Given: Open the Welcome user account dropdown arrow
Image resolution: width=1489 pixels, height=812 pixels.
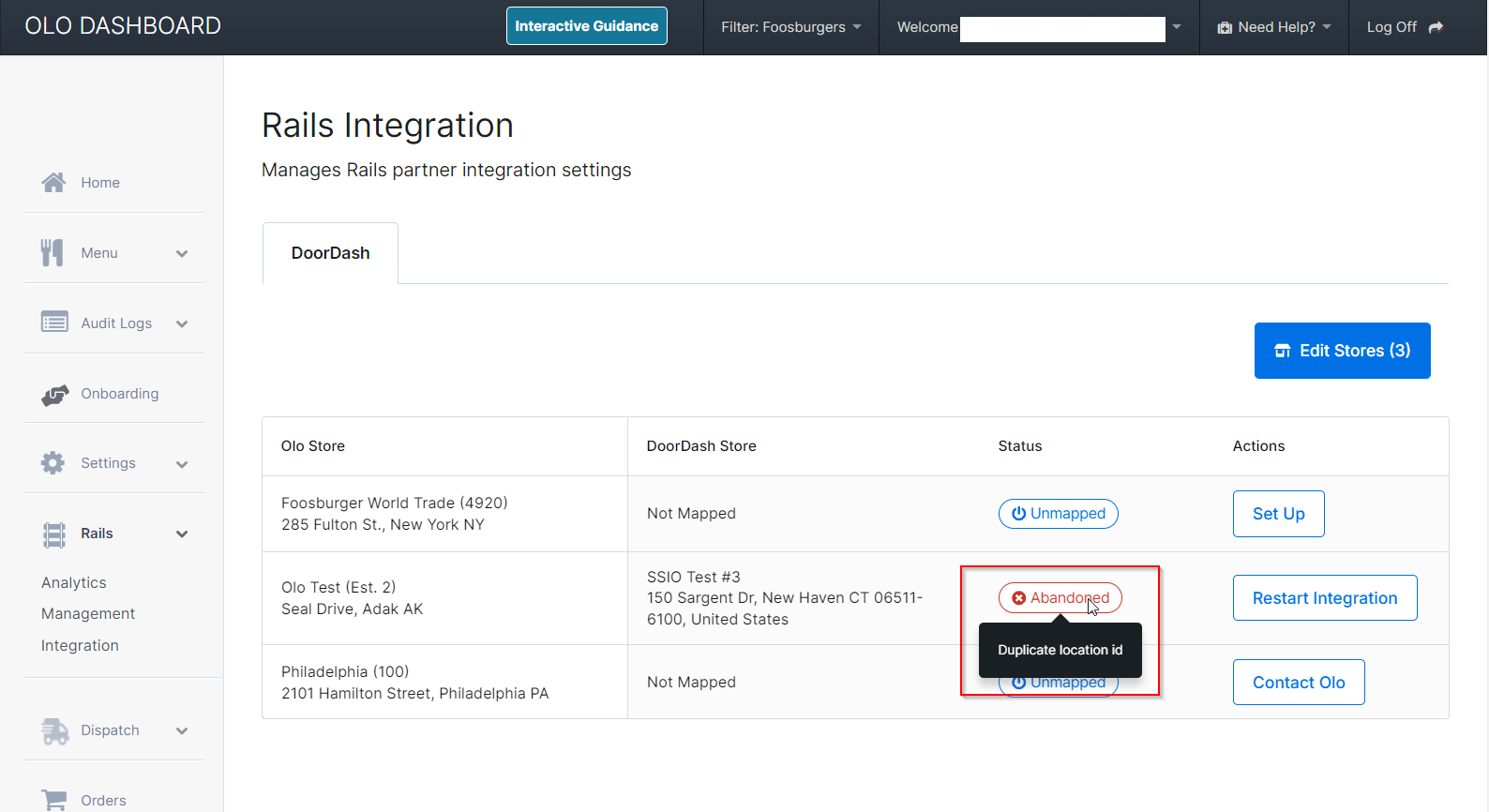Looking at the screenshot, I should tap(1177, 27).
